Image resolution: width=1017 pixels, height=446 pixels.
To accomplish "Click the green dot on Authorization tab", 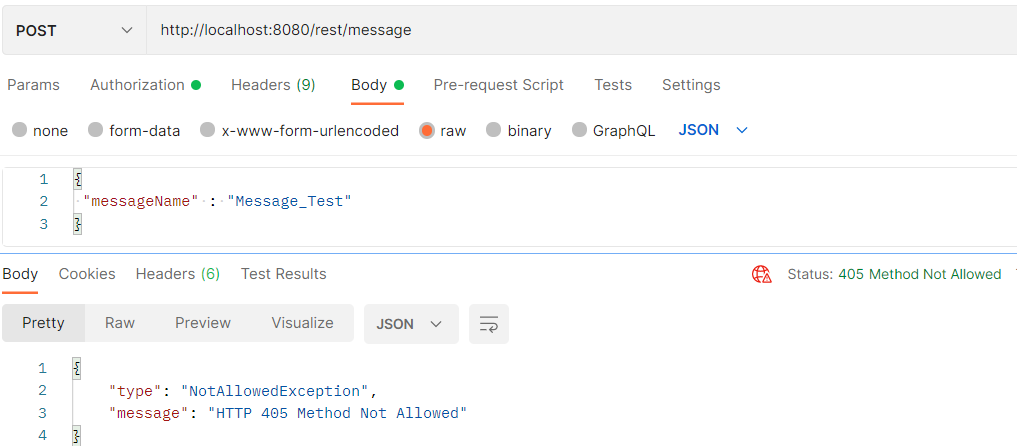I will tap(196, 85).
